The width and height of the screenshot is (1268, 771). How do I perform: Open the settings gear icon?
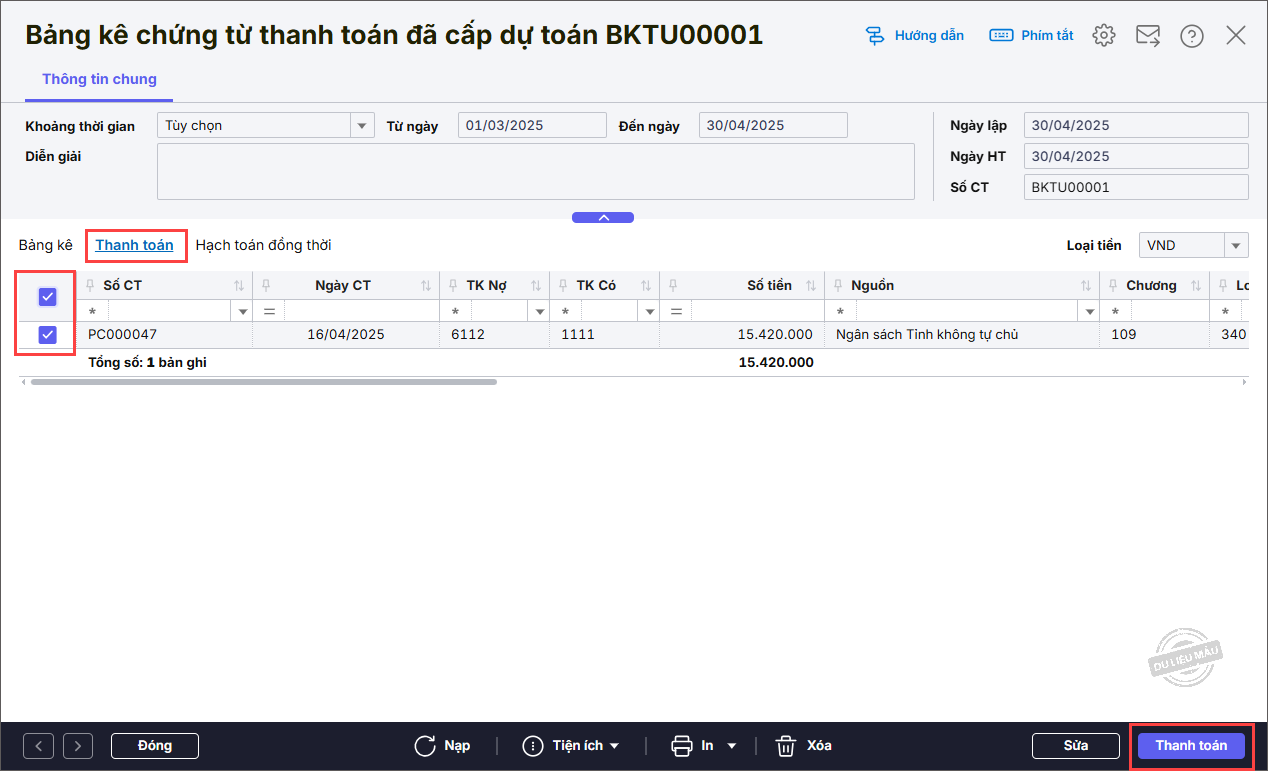(1103, 36)
